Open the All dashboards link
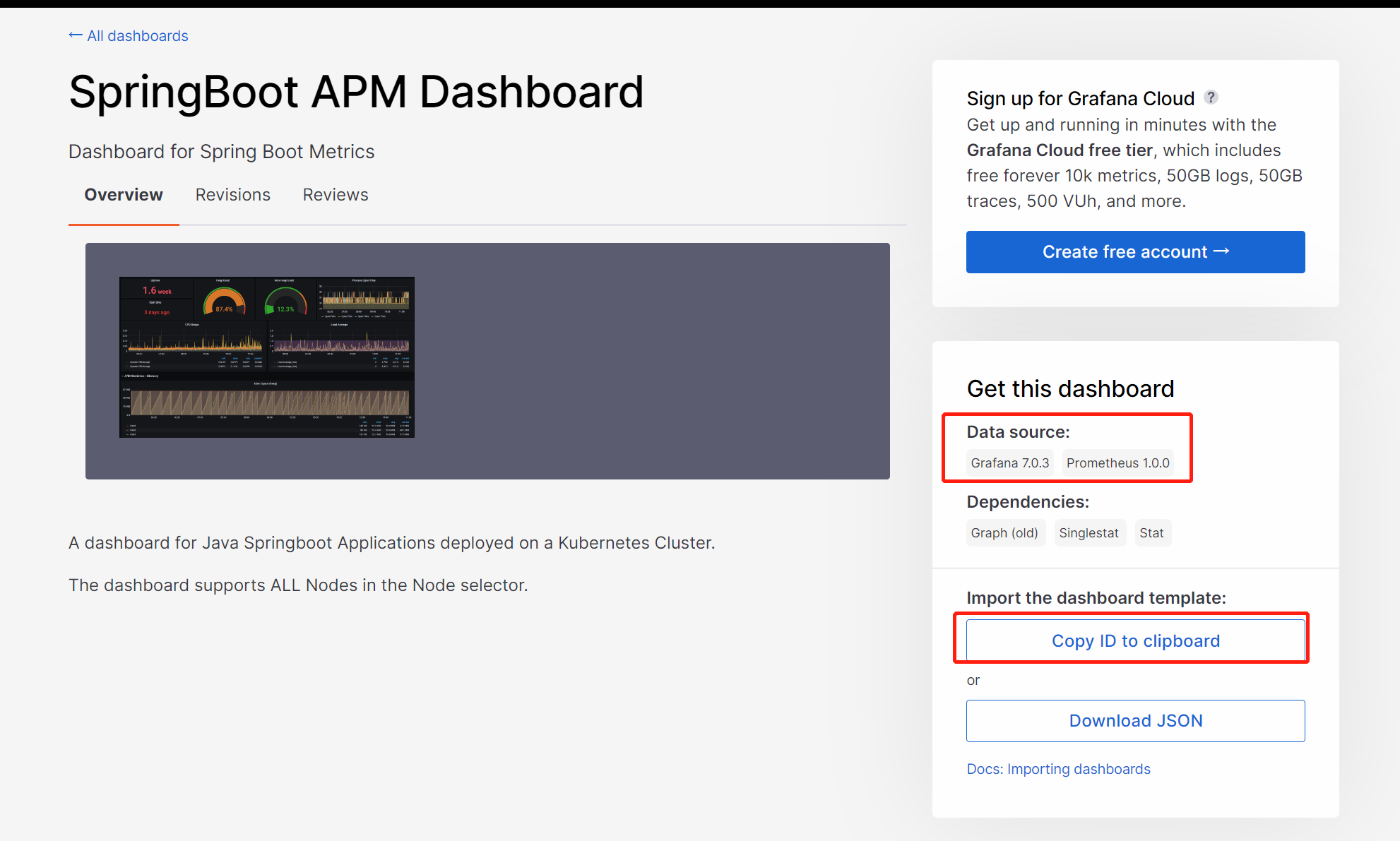This screenshot has height=841, width=1400. tap(137, 36)
